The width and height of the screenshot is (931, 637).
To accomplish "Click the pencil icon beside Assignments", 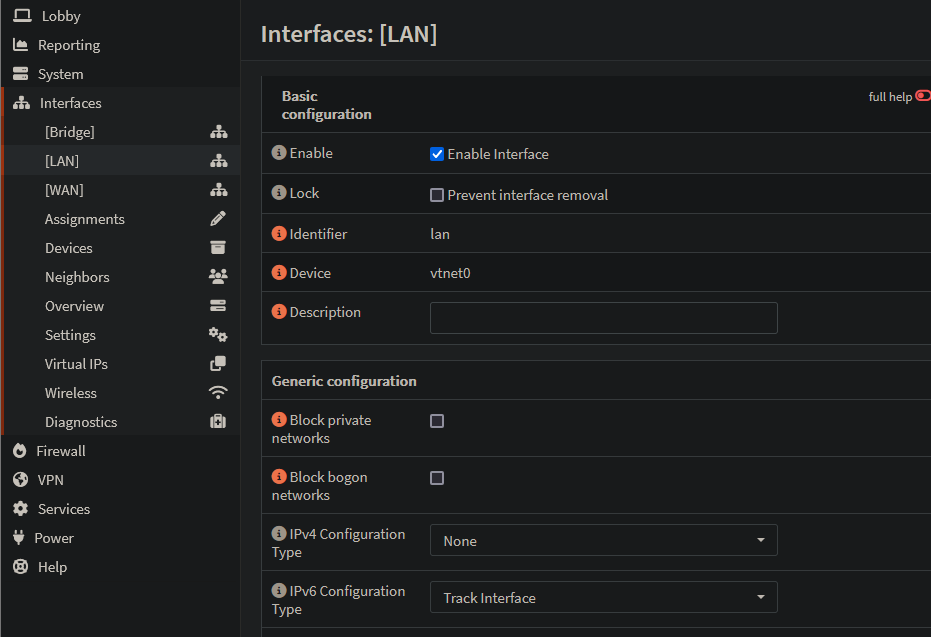I will click(218, 219).
